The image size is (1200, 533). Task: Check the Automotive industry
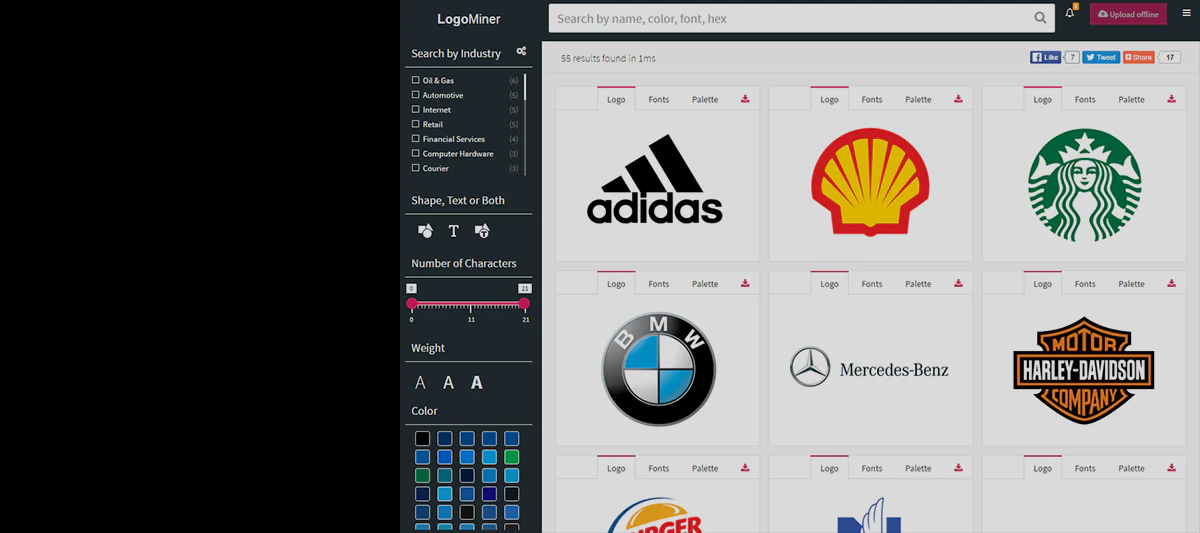point(416,95)
